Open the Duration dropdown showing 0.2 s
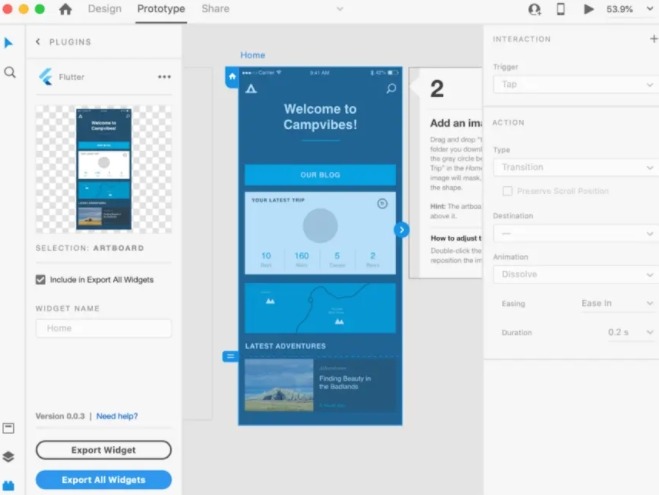The image size is (659, 495). point(630,332)
